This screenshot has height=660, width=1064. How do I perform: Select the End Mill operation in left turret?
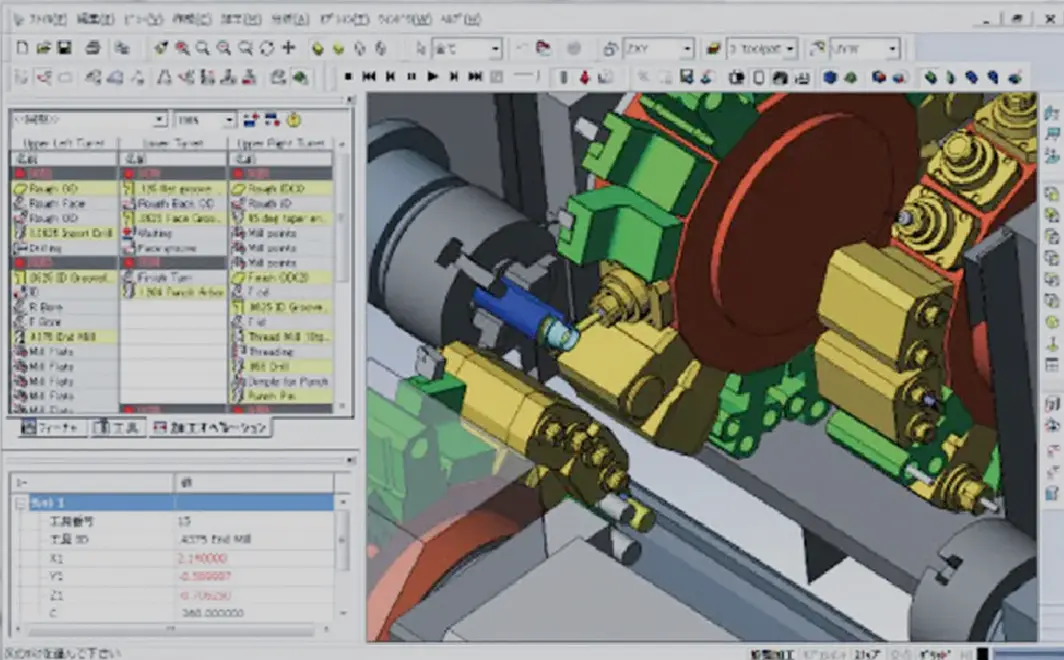[x=62, y=336]
